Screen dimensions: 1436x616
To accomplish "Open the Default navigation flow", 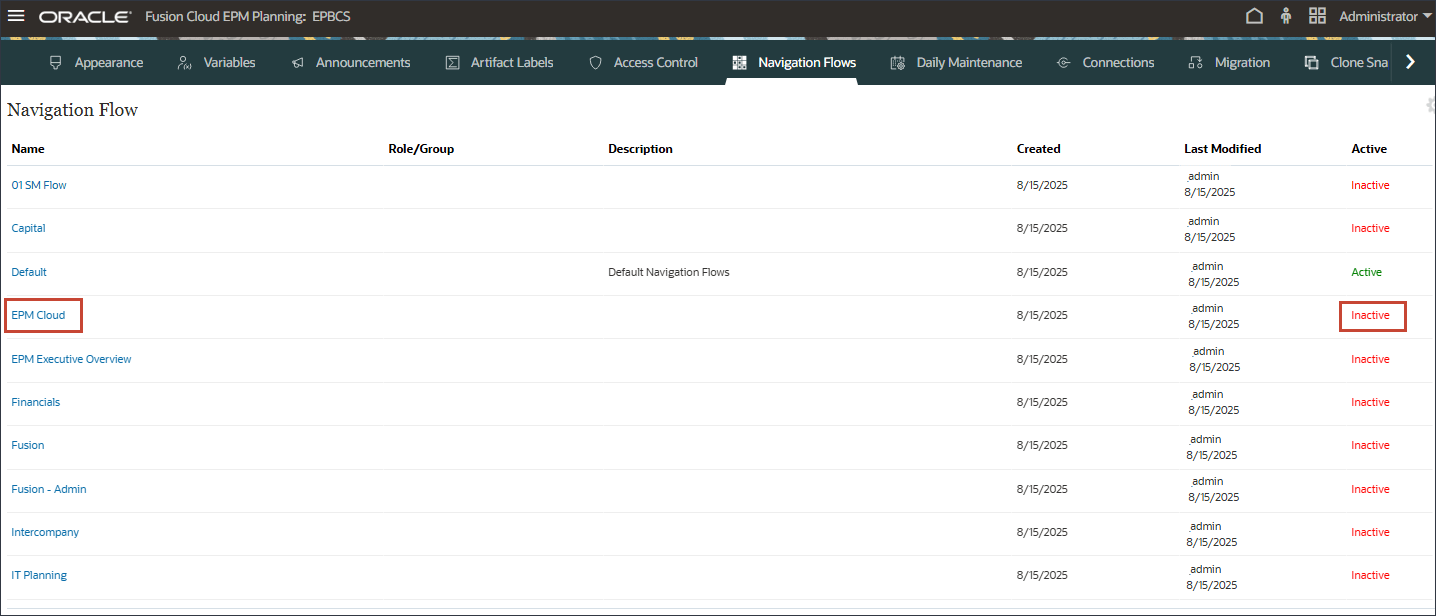I will point(29,272).
